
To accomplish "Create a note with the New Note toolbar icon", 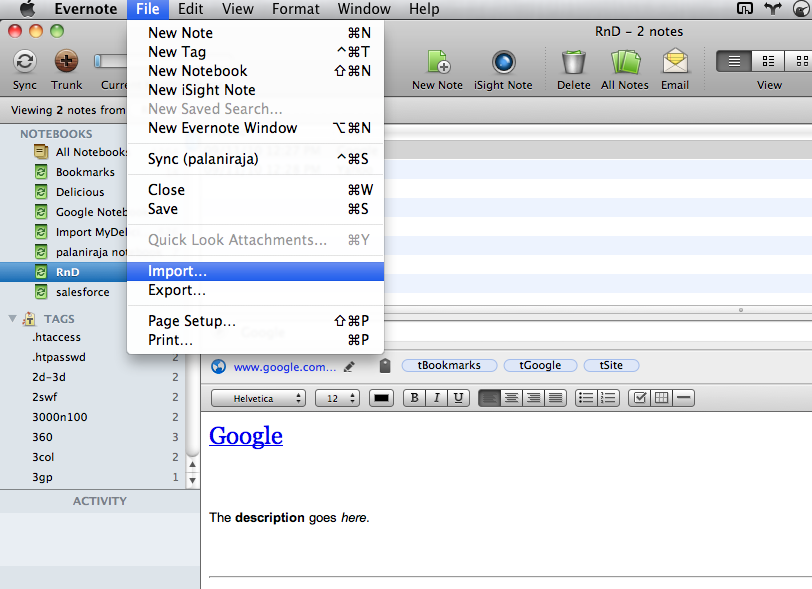I will [x=439, y=62].
